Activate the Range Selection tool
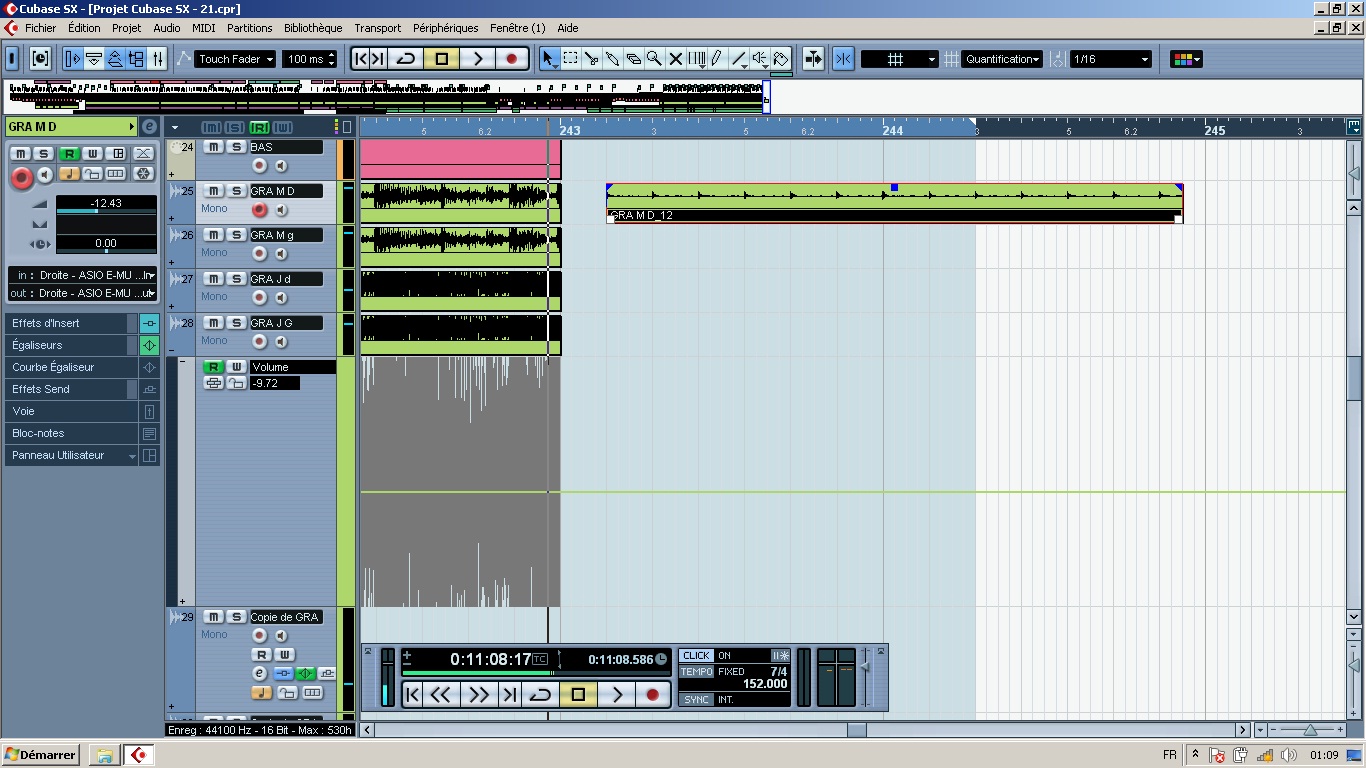This screenshot has width=1366, height=768. click(x=570, y=59)
